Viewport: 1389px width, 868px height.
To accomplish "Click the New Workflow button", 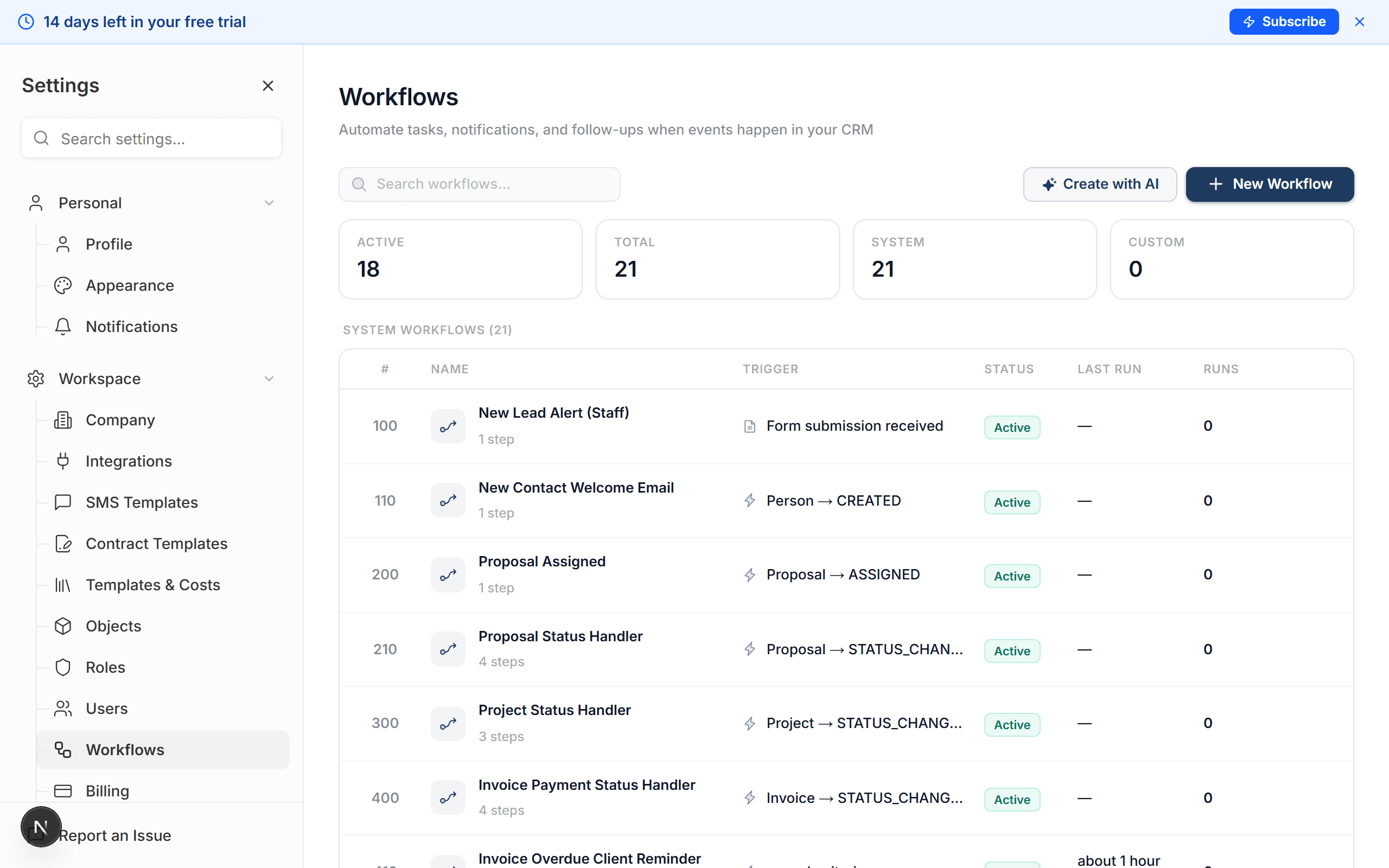I will pyautogui.click(x=1270, y=184).
